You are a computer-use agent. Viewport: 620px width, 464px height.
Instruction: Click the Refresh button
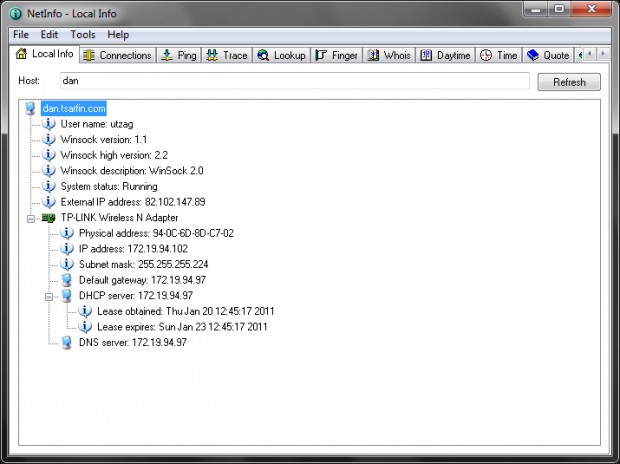(x=569, y=82)
